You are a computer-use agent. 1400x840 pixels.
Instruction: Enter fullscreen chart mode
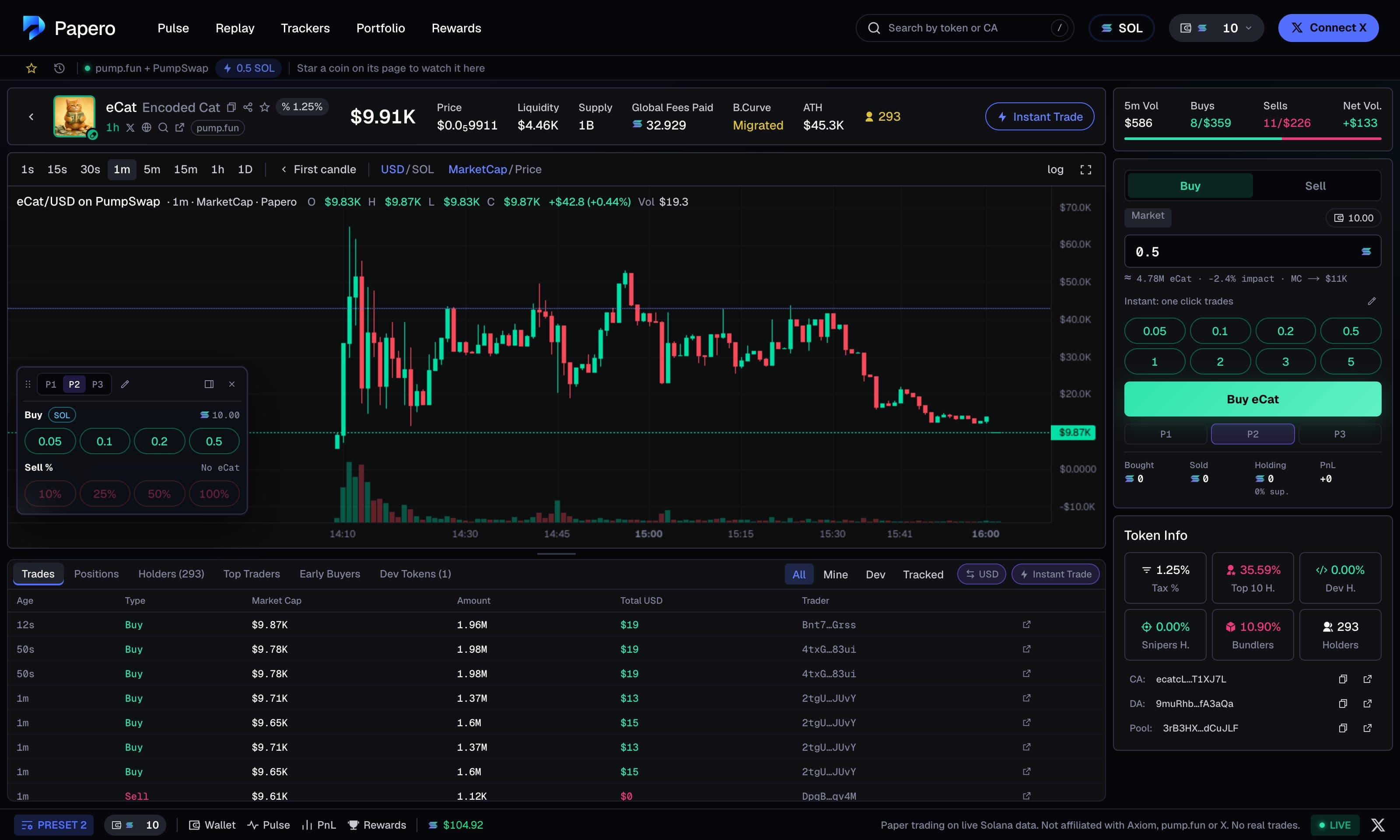(x=1085, y=169)
